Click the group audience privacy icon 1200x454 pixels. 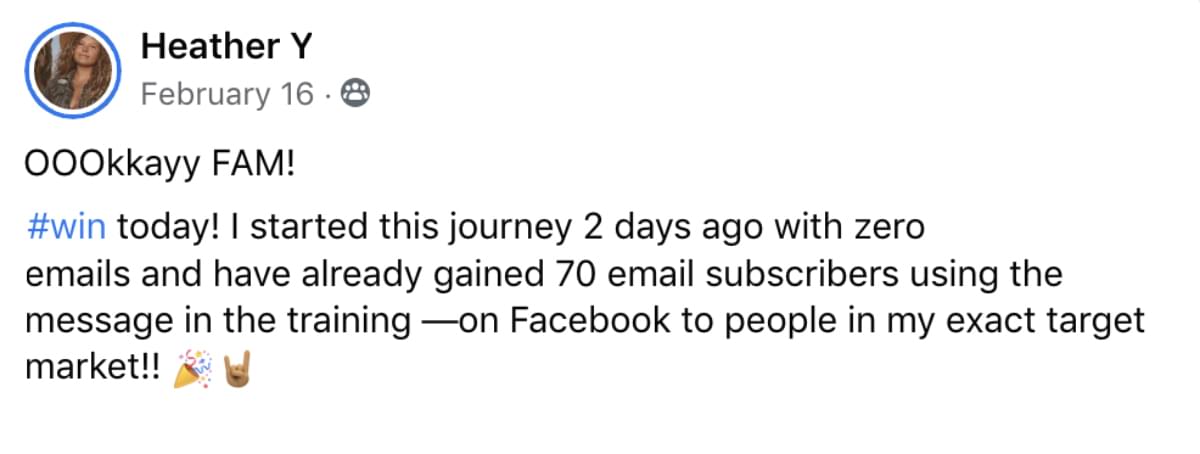[355, 94]
